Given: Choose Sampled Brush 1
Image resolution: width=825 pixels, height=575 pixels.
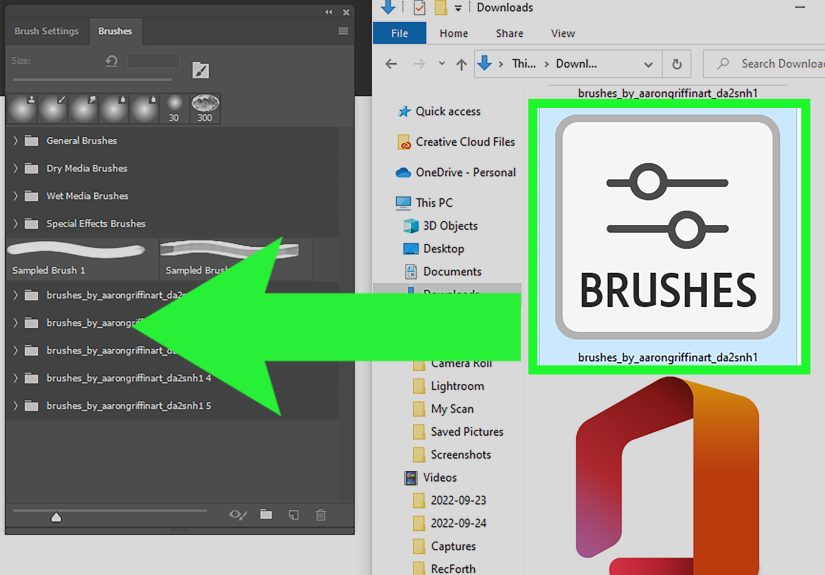Looking at the screenshot, I should (82, 258).
